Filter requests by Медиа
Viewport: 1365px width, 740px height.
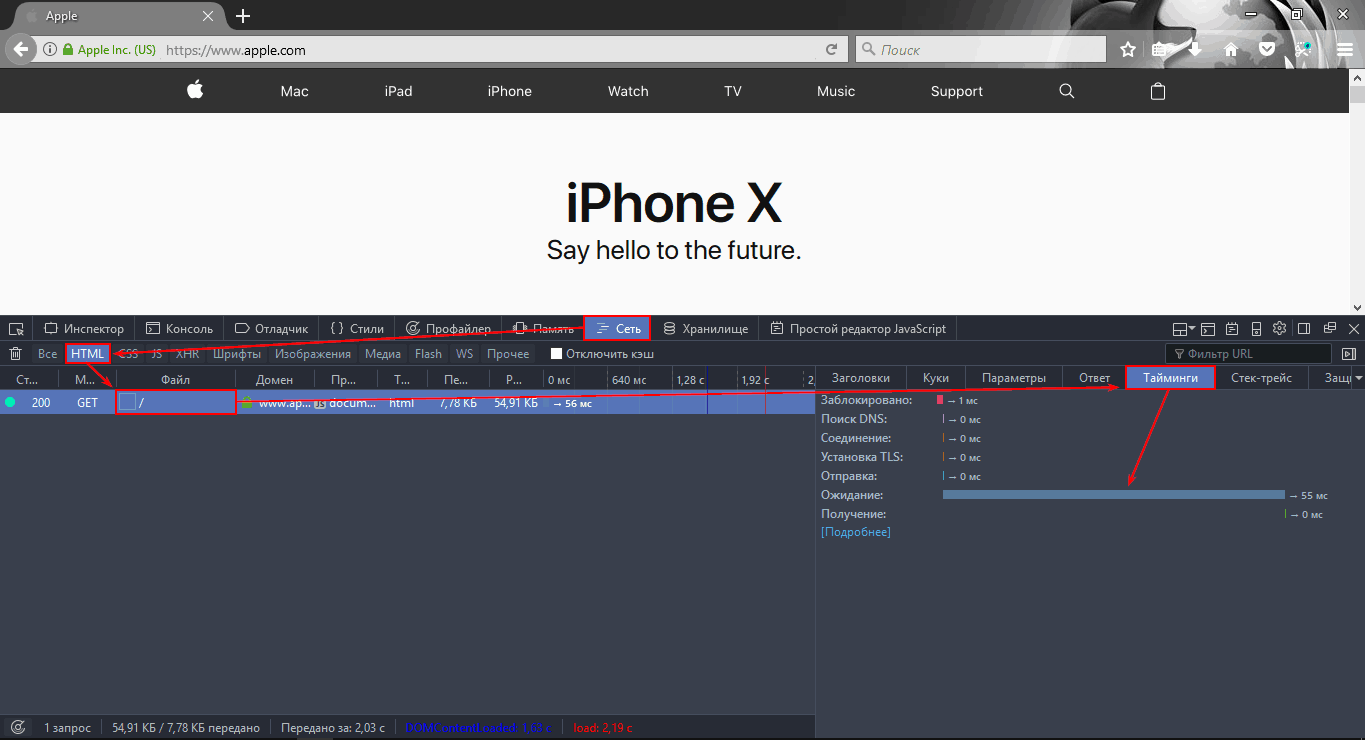point(383,354)
